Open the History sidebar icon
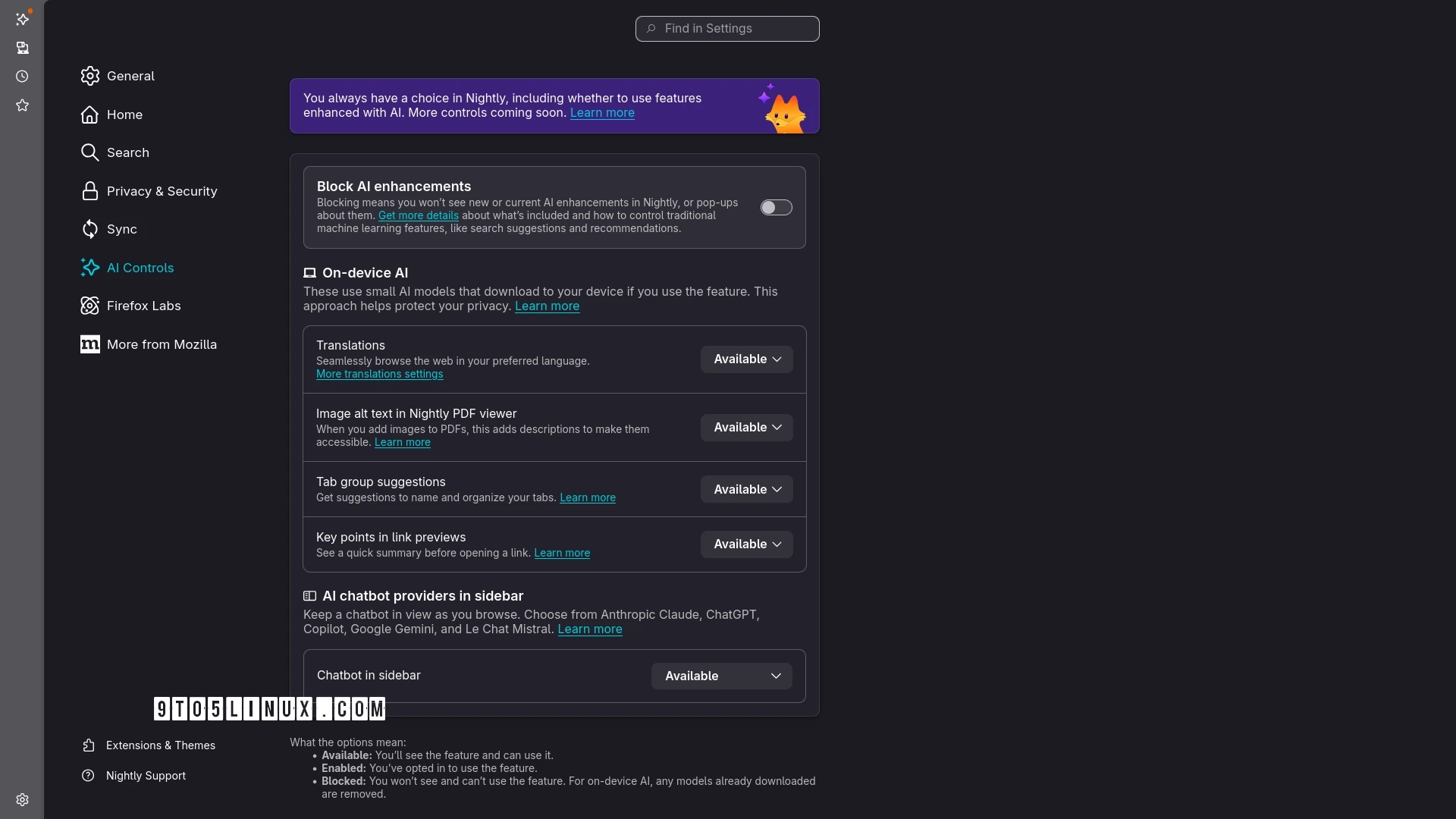Viewport: 1456px width, 819px height. pyautogui.click(x=23, y=77)
